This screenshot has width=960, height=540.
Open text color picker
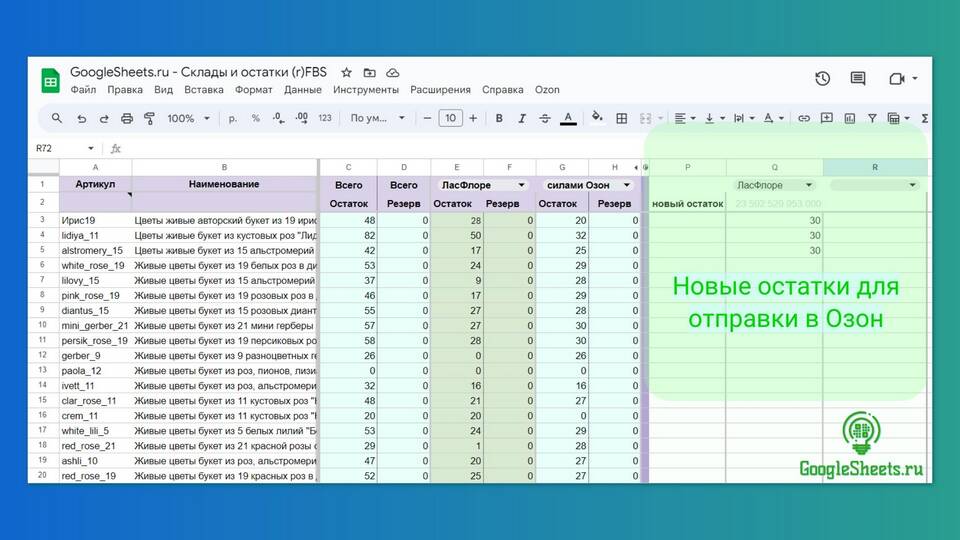click(x=568, y=118)
